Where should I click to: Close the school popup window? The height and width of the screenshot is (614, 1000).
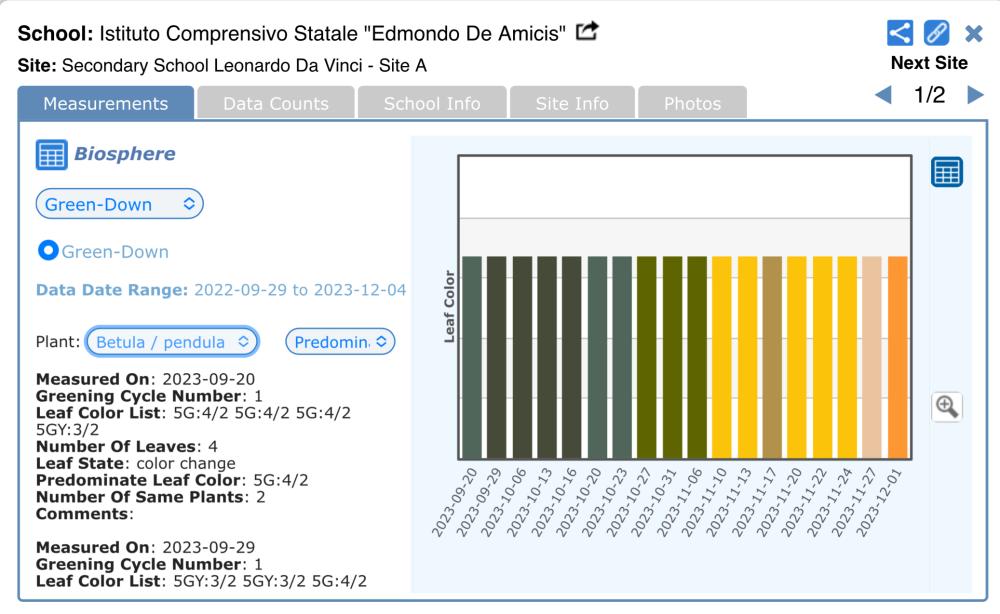tap(973, 34)
